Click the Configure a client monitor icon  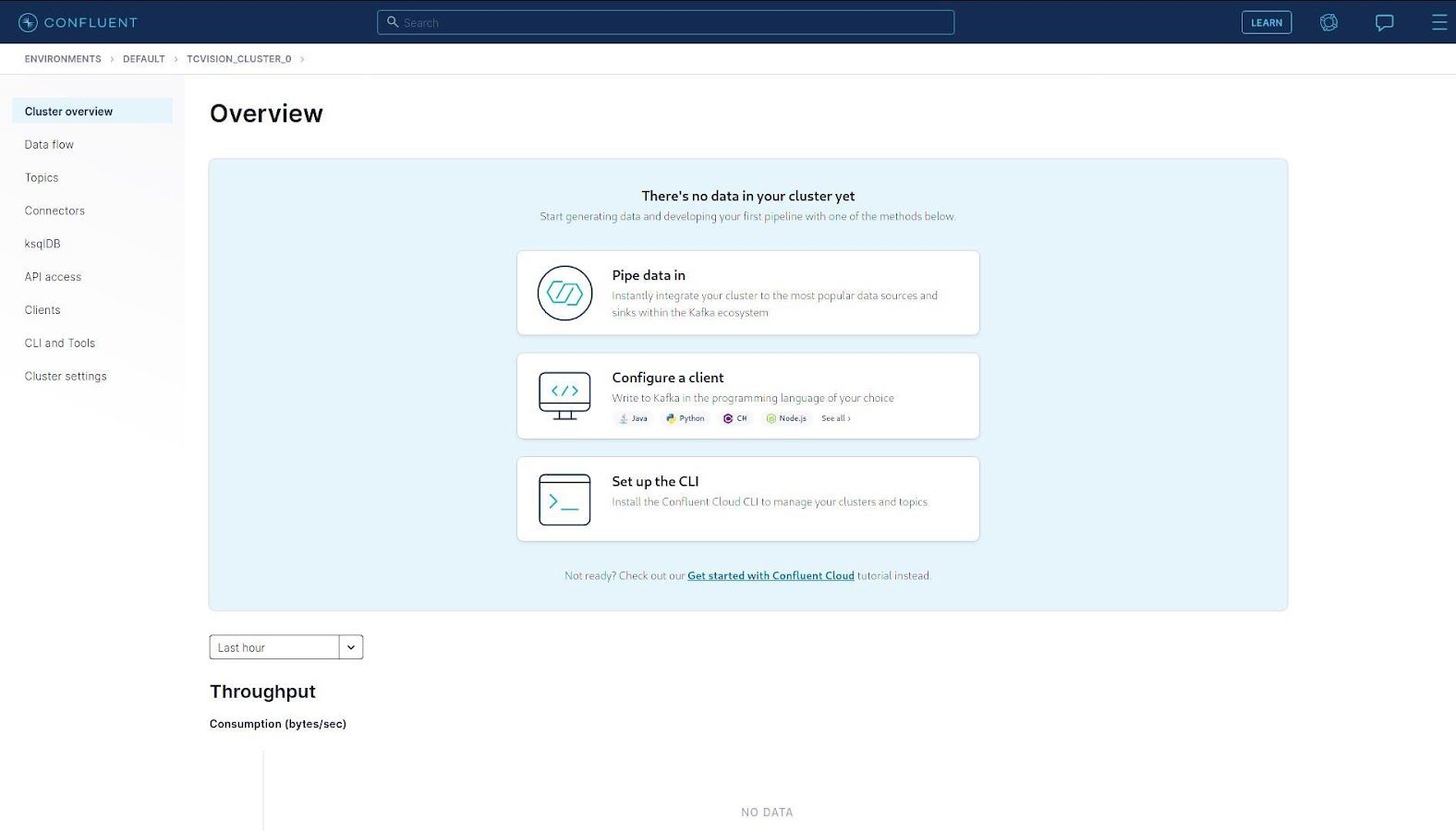click(564, 396)
